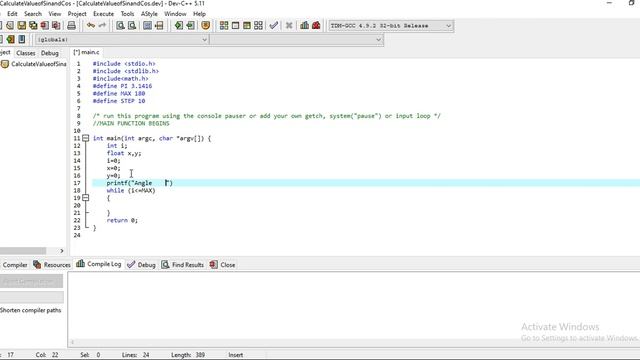Open the TDM-GCC compiler set dropdown
This screenshot has width=640, height=360.
tap(391, 26)
